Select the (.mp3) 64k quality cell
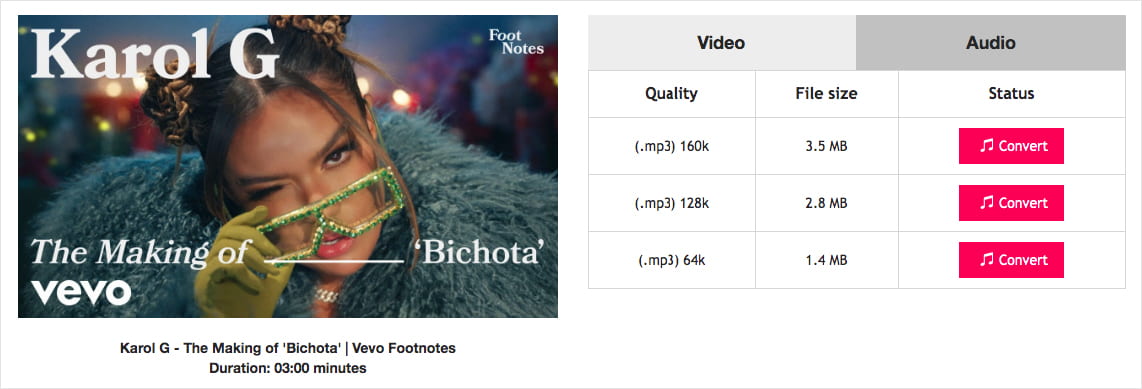This screenshot has width=1142, height=389. 671,260
